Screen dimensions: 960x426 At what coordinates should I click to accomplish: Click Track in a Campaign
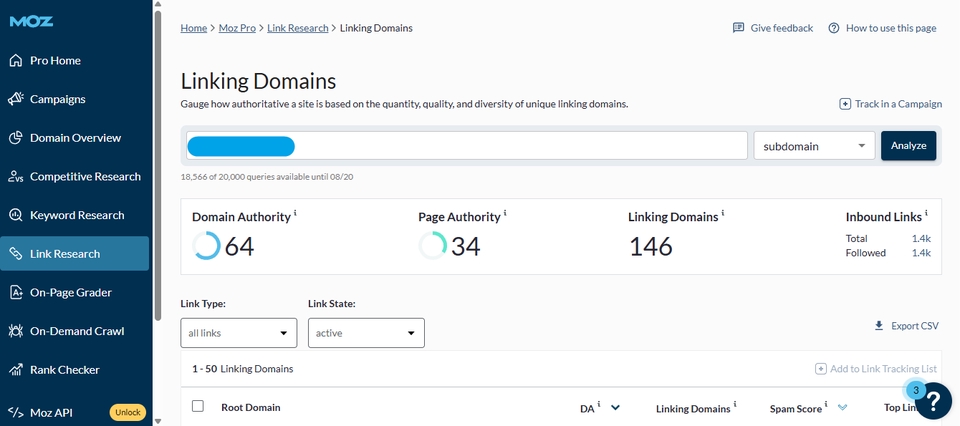click(890, 104)
